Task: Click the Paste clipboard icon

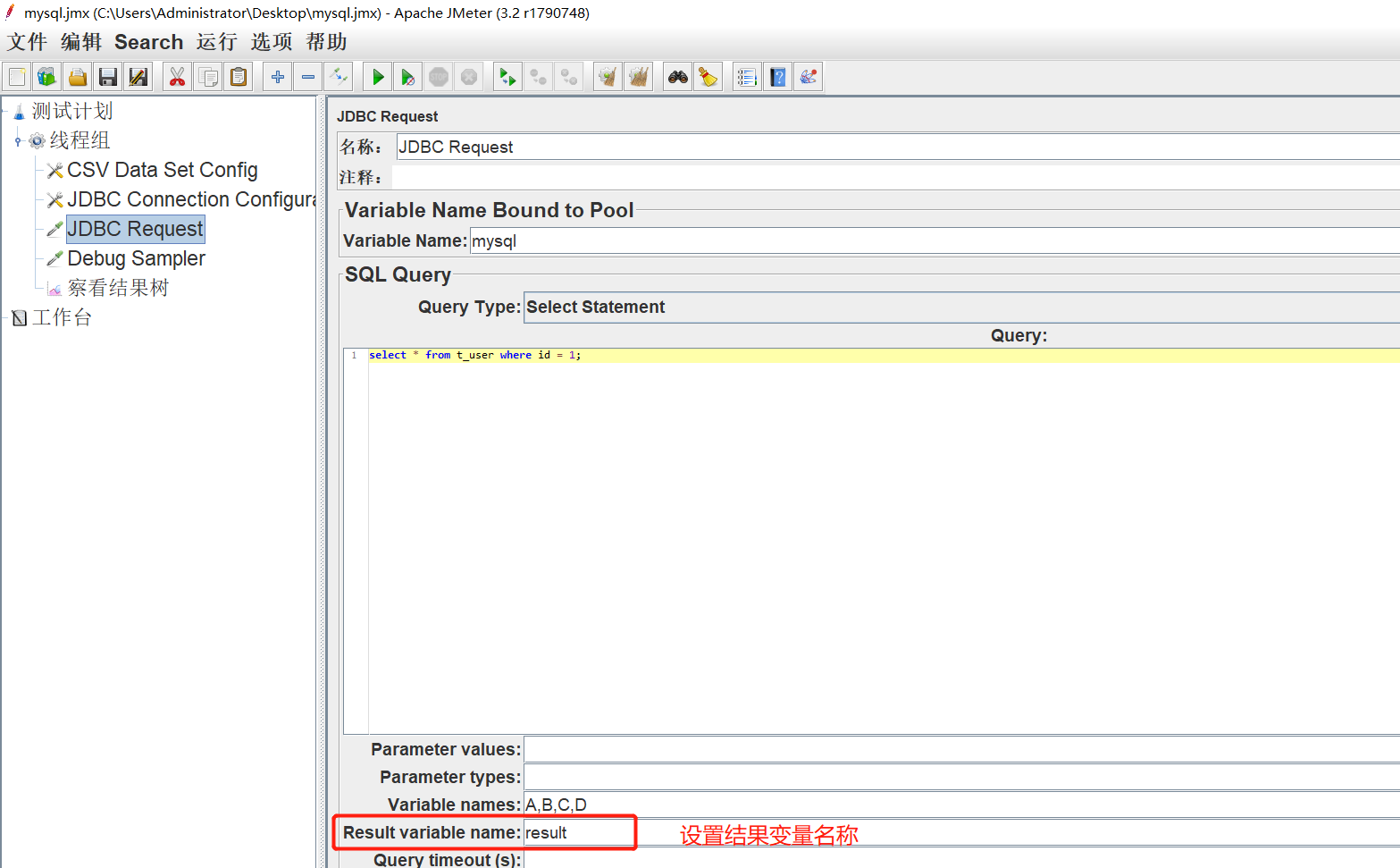Action: click(x=239, y=77)
